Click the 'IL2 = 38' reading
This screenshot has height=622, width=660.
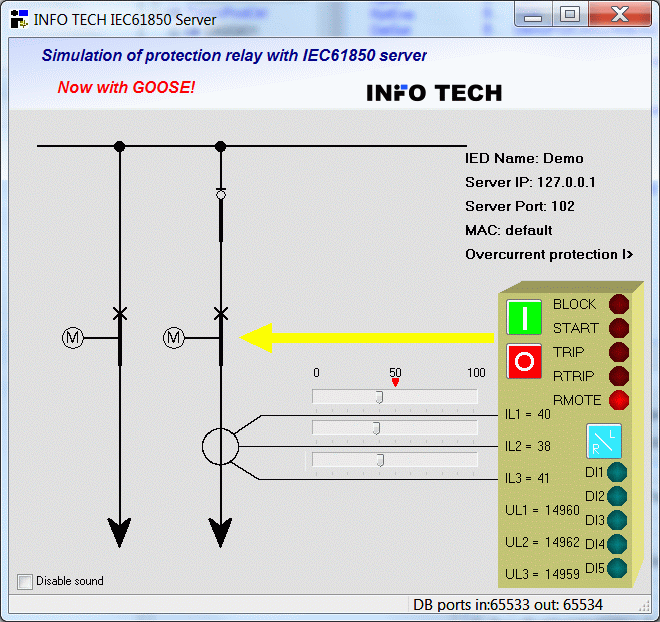(x=528, y=446)
